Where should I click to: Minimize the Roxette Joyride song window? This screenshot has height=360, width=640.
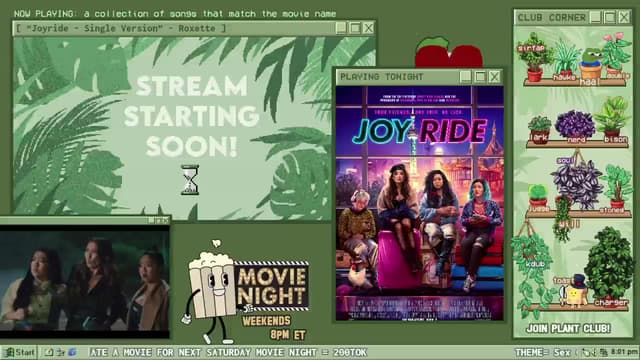pos(341,28)
